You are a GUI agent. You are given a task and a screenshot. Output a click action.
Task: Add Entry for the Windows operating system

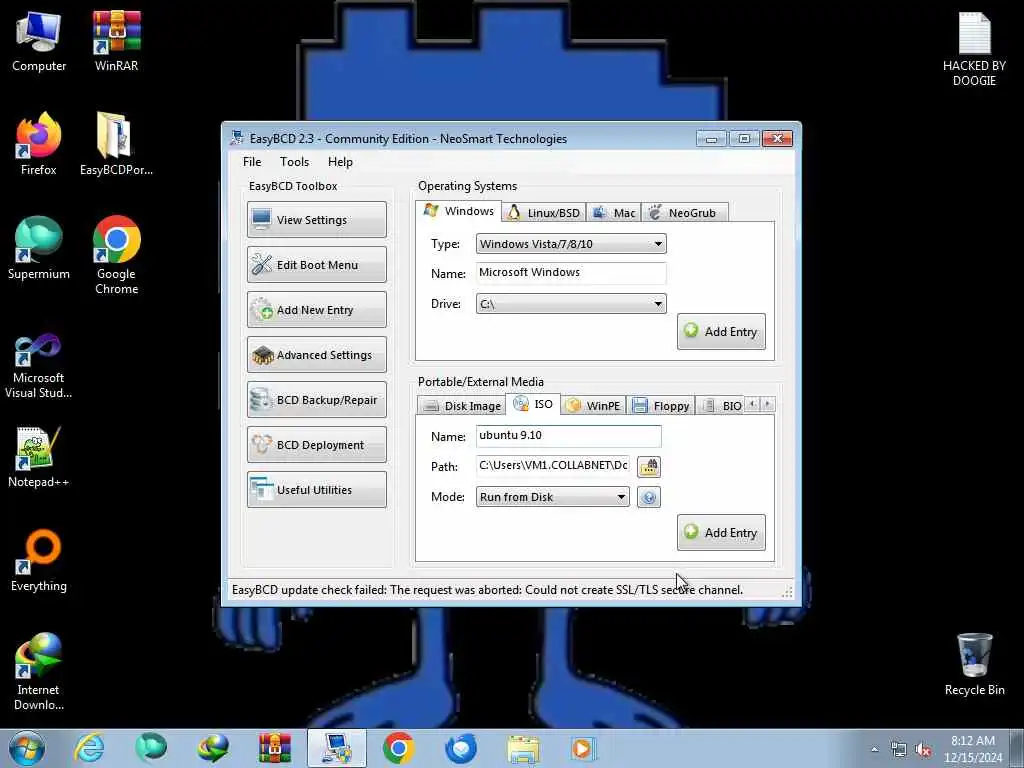point(721,332)
